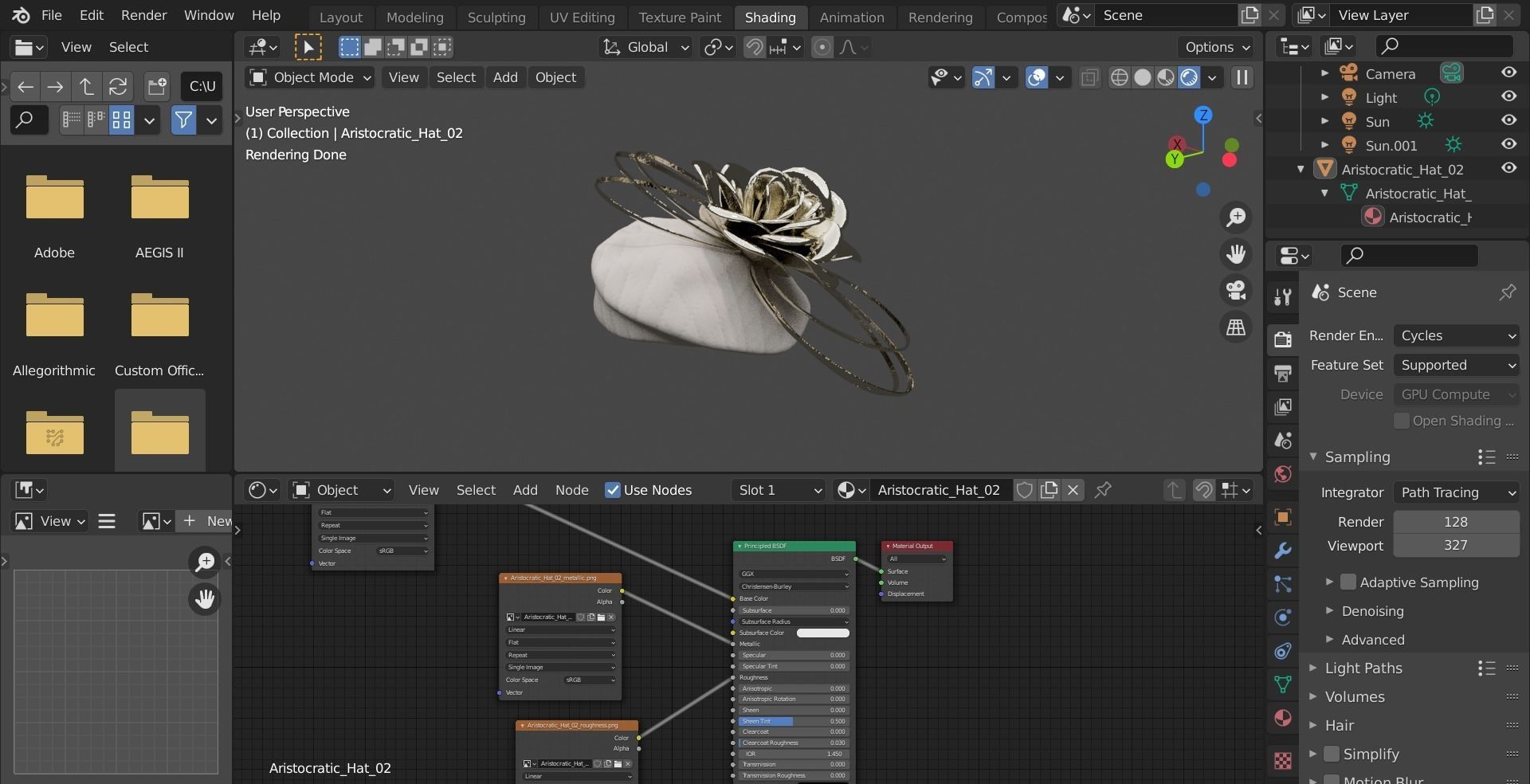Open the Modifier properties wrench tab

click(x=1282, y=551)
